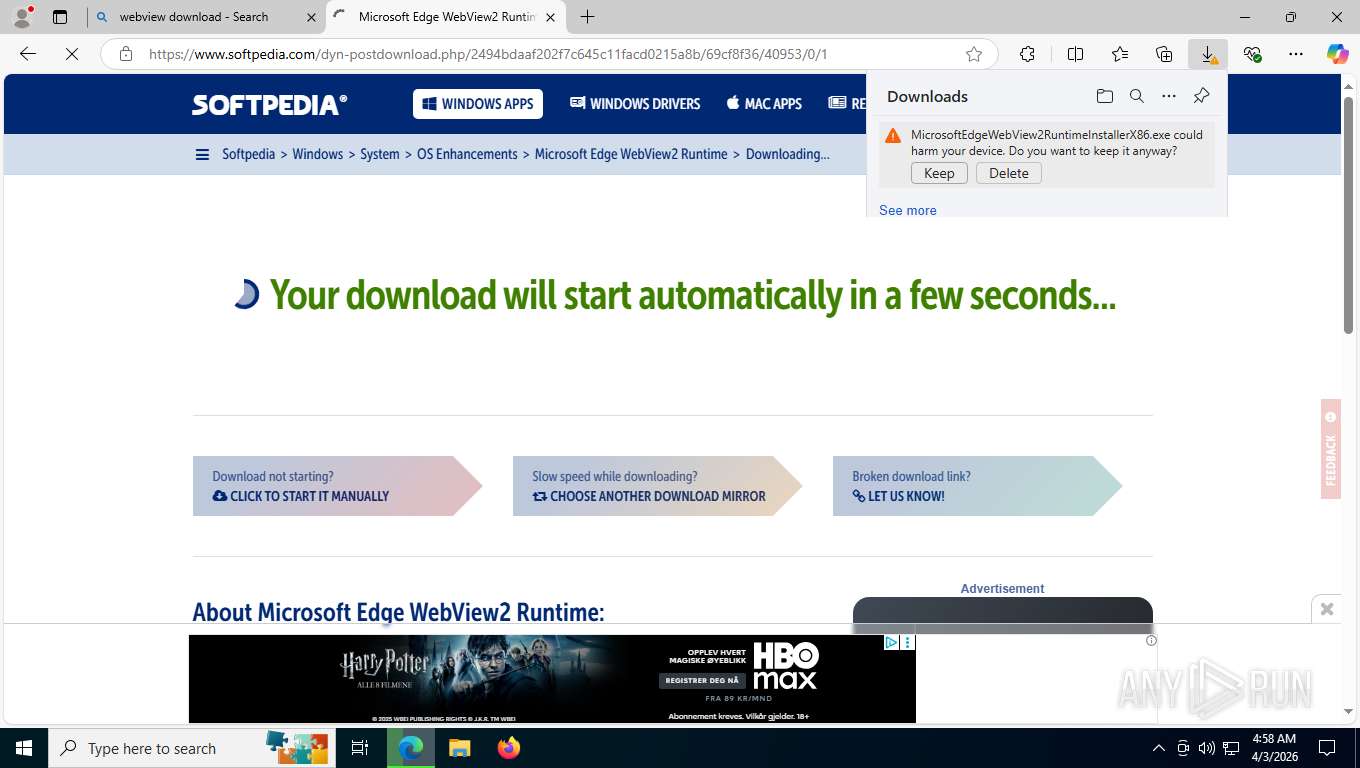Toggle the Downloads toolbar button

point(1208,54)
